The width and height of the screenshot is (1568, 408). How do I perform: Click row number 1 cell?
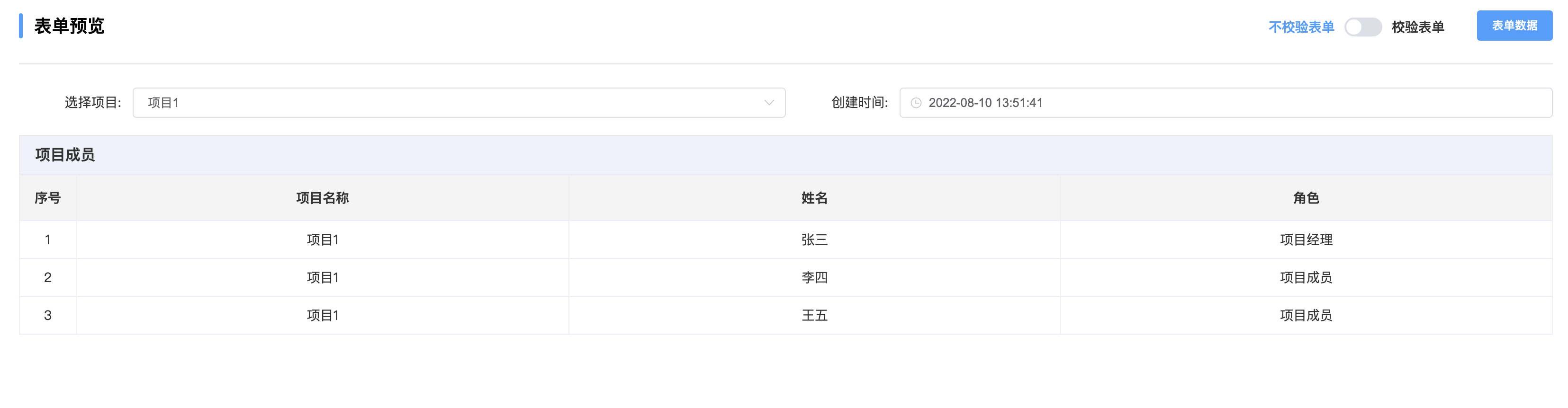click(x=47, y=239)
